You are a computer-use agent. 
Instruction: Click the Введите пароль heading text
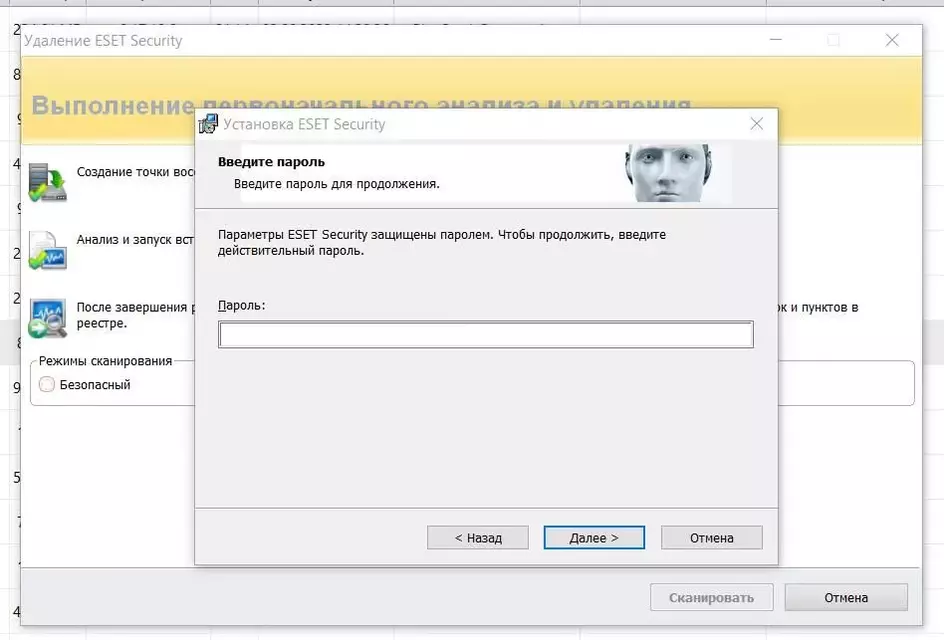(x=272, y=162)
